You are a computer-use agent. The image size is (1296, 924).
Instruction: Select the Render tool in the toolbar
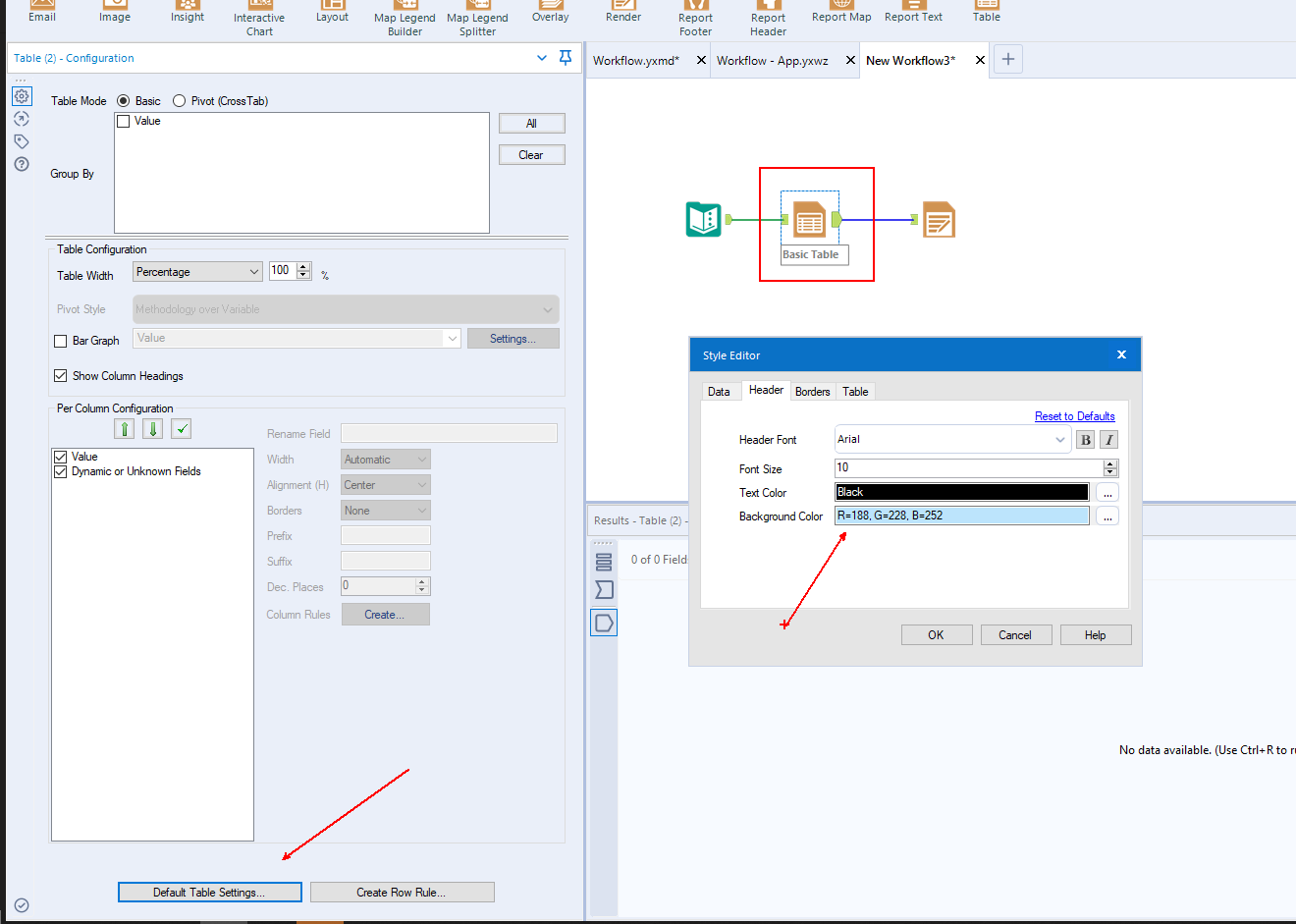coord(622,10)
